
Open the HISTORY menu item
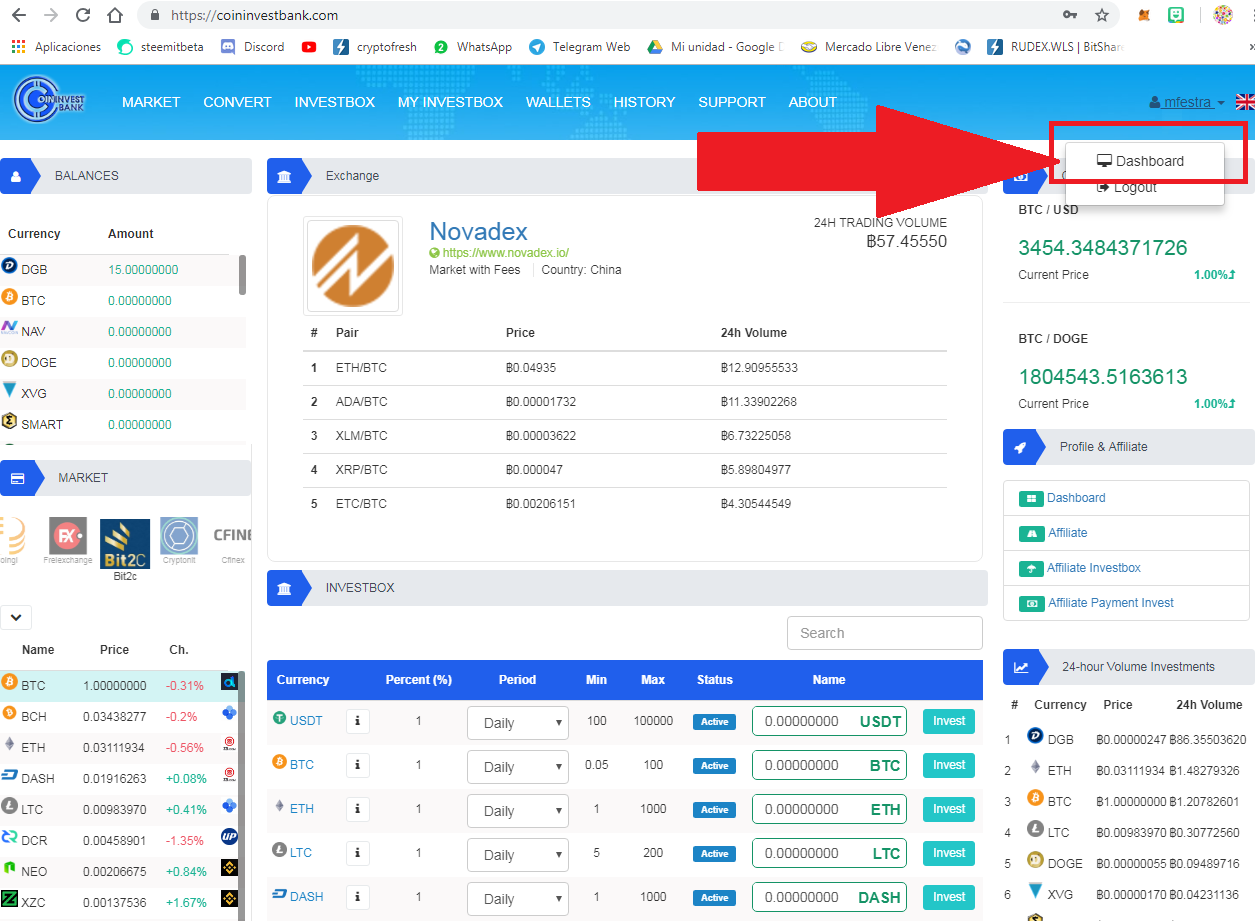644,102
